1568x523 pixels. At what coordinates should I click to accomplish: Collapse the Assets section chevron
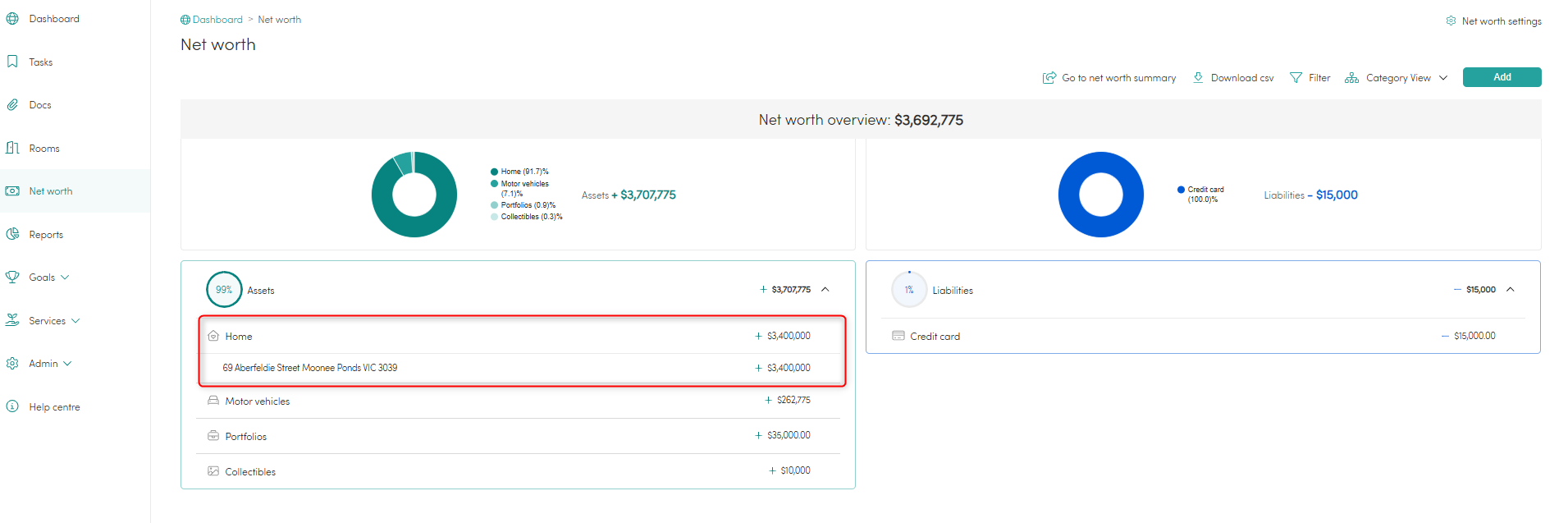[x=825, y=289]
